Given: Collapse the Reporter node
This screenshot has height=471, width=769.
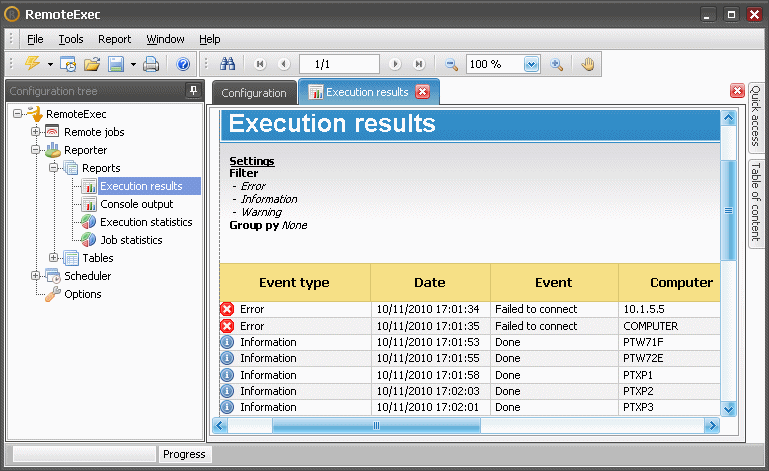Looking at the screenshot, I should (x=35, y=150).
